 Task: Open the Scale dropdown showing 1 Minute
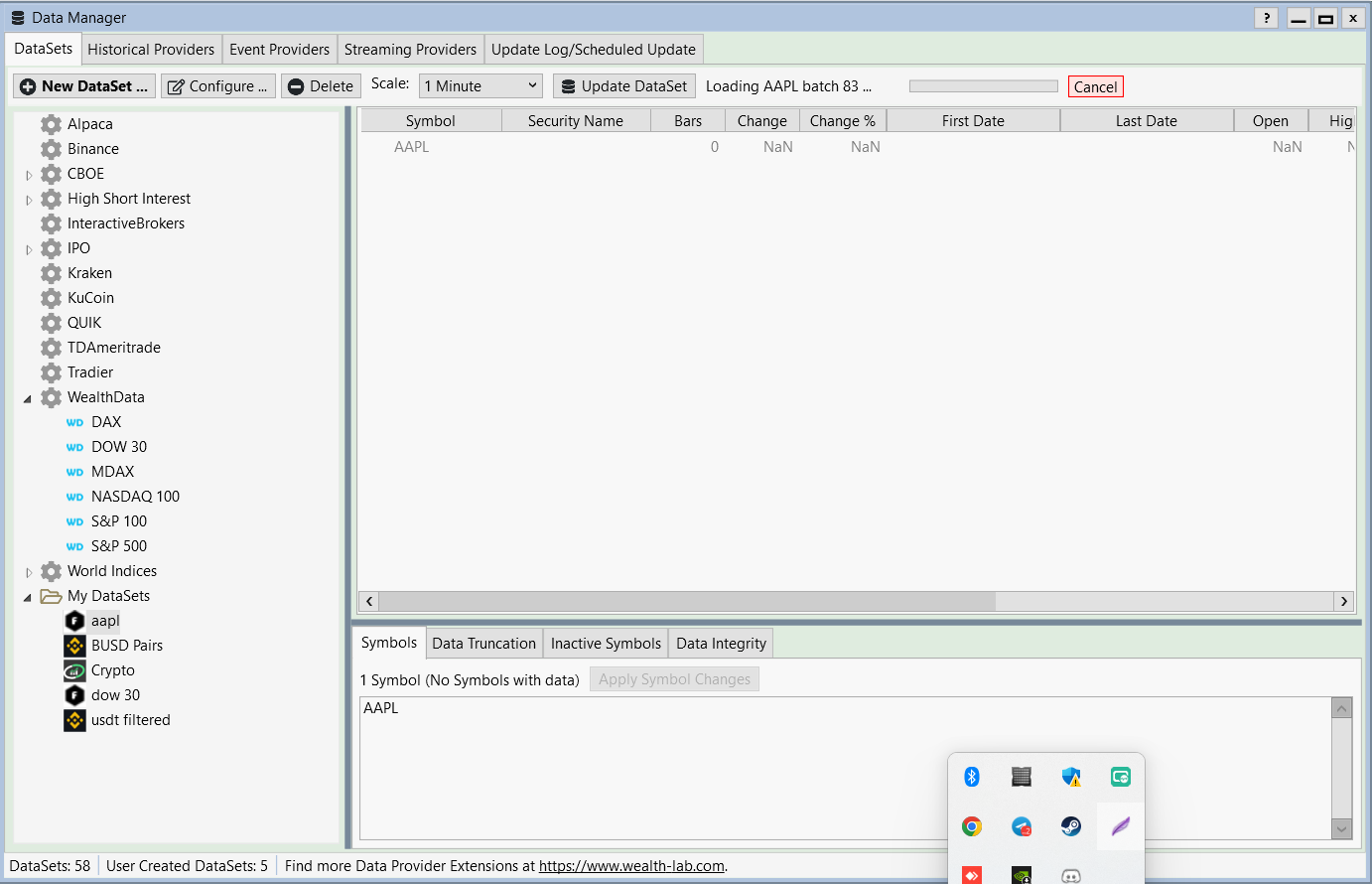tap(480, 86)
